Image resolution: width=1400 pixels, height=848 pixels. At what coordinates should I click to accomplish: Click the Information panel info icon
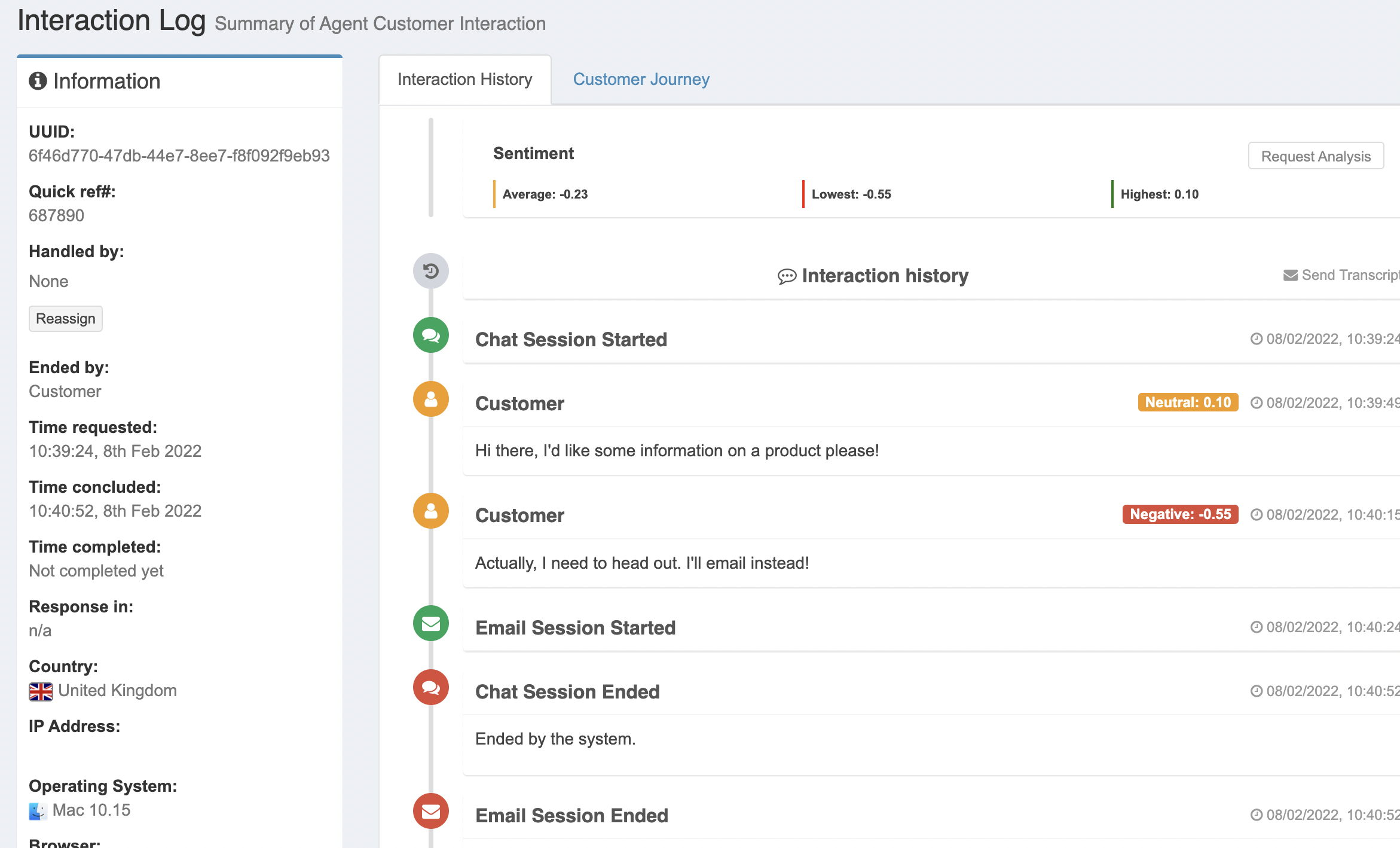[38, 81]
